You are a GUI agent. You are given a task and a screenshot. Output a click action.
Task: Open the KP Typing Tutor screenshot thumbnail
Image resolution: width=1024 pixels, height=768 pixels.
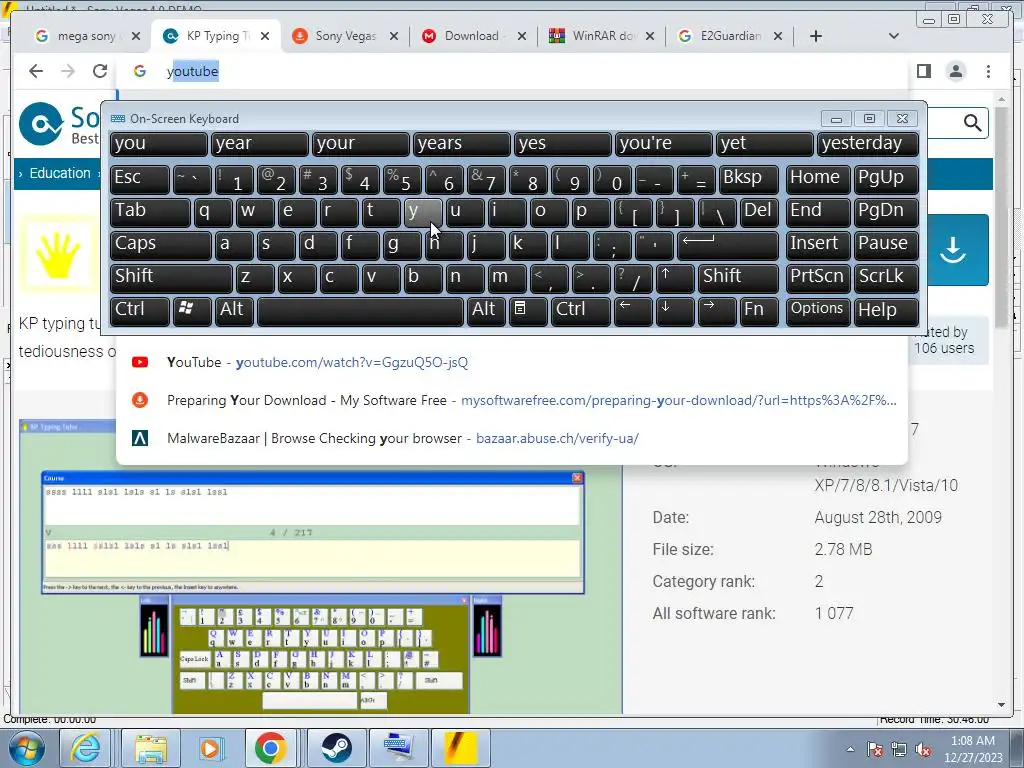point(320,566)
